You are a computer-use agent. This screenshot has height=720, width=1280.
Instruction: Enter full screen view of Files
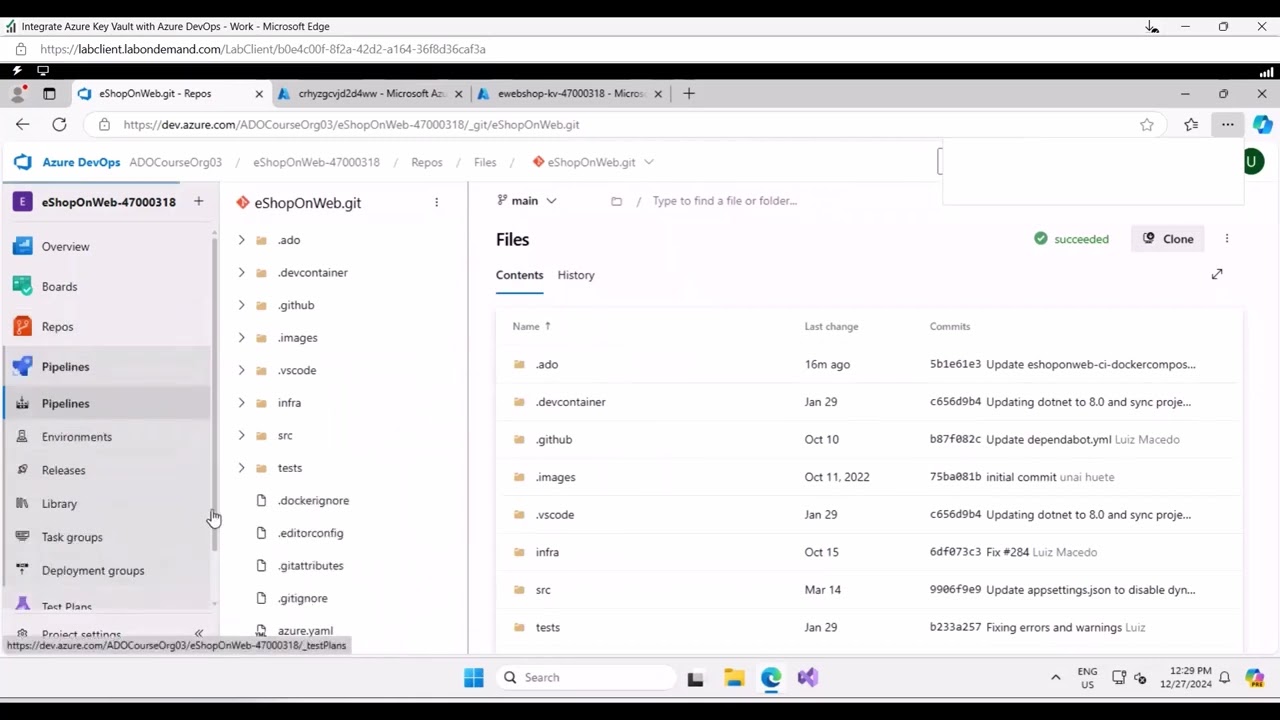pyautogui.click(x=1217, y=274)
